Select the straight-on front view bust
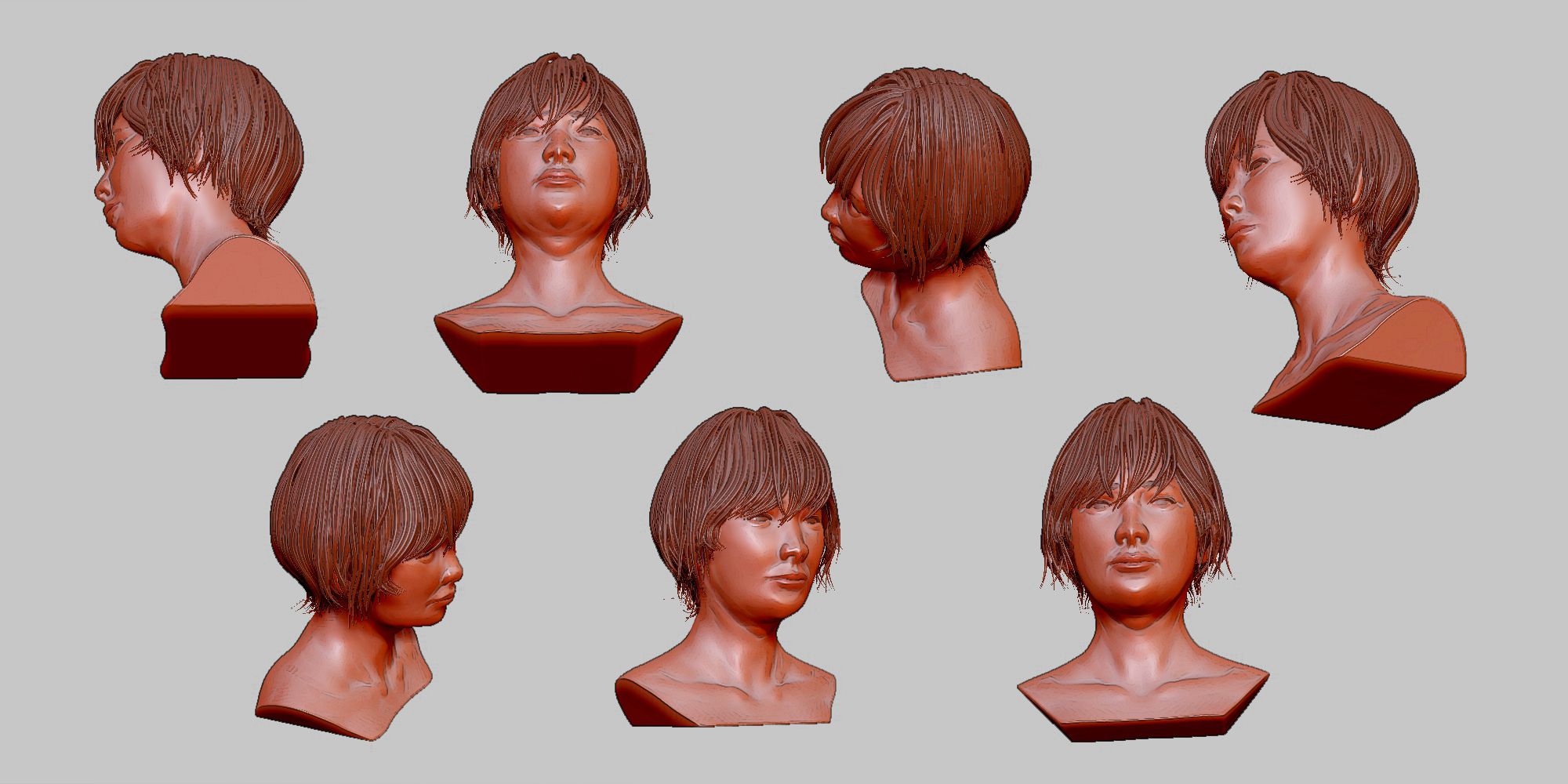Viewport: 1568px width, 784px height. (1142, 570)
